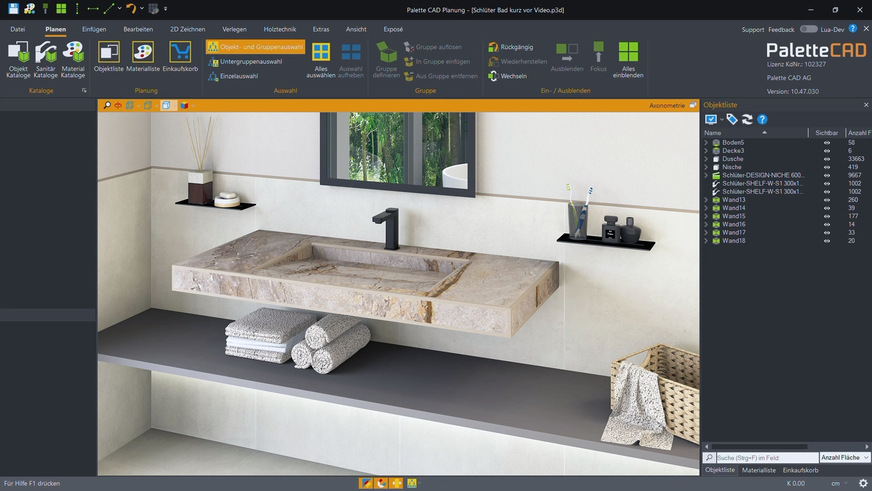Toggle visibility of Wand13

click(827, 200)
